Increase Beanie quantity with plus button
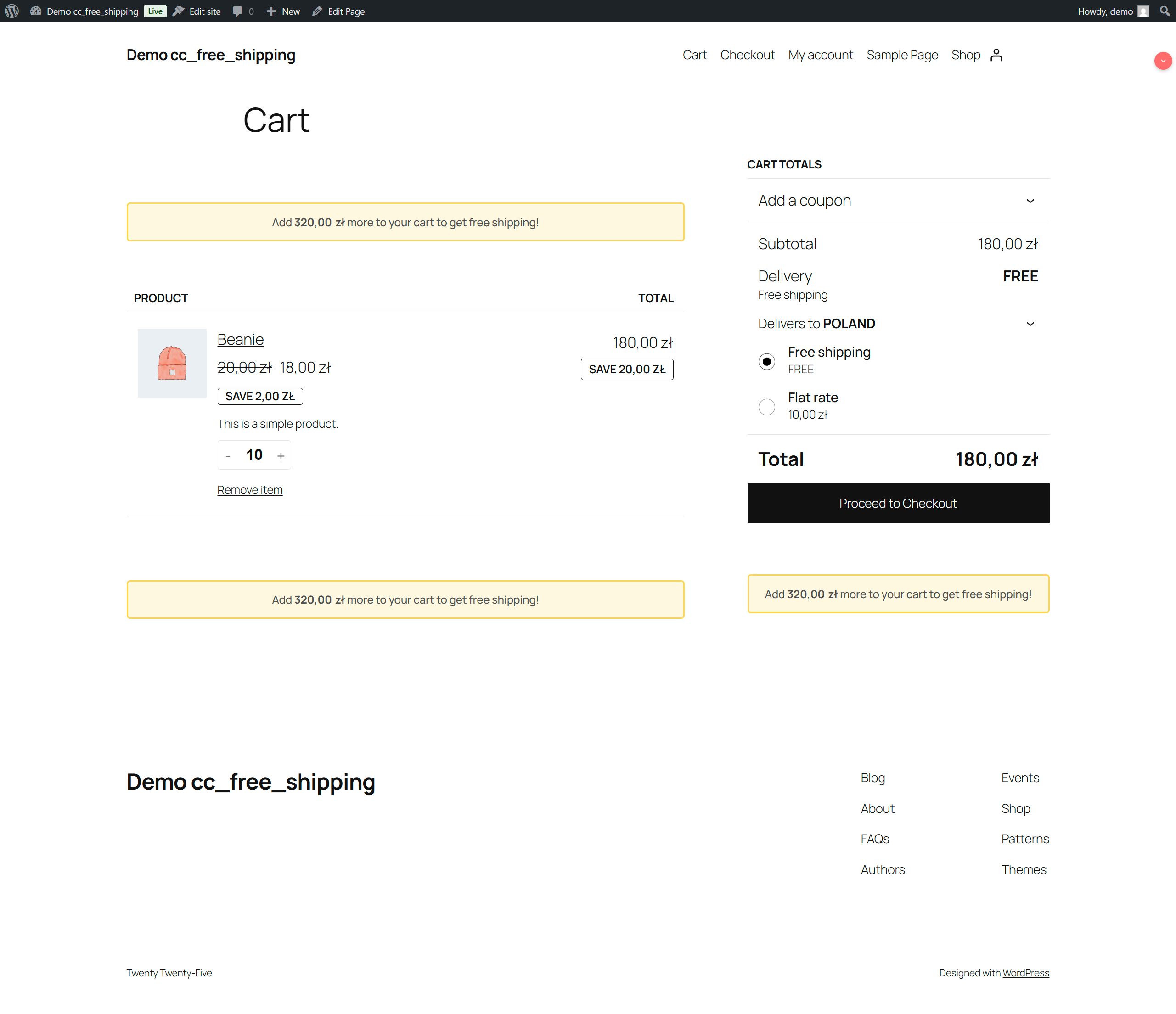The width and height of the screenshot is (1176, 1014). click(281, 456)
